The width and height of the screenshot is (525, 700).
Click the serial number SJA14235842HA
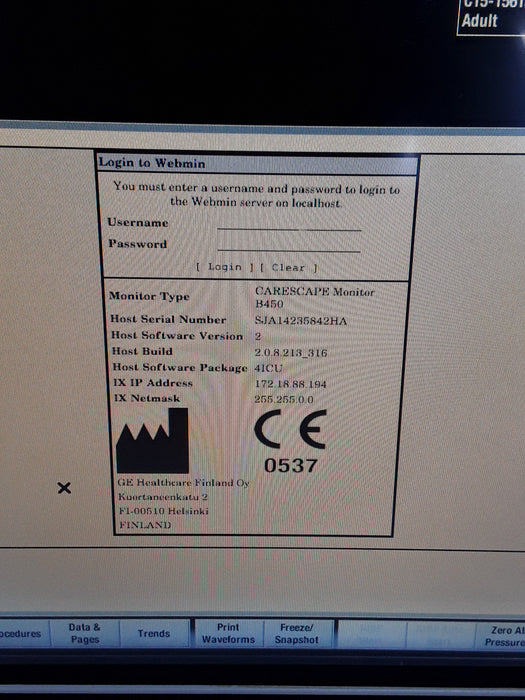(300, 321)
